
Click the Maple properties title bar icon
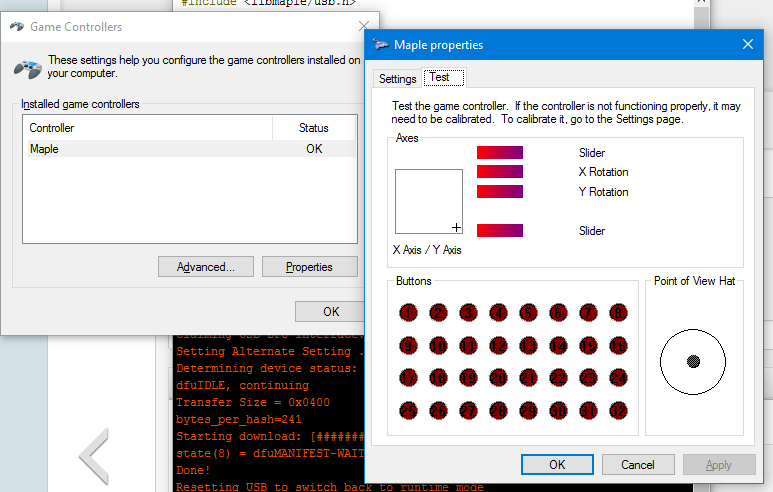click(x=381, y=44)
